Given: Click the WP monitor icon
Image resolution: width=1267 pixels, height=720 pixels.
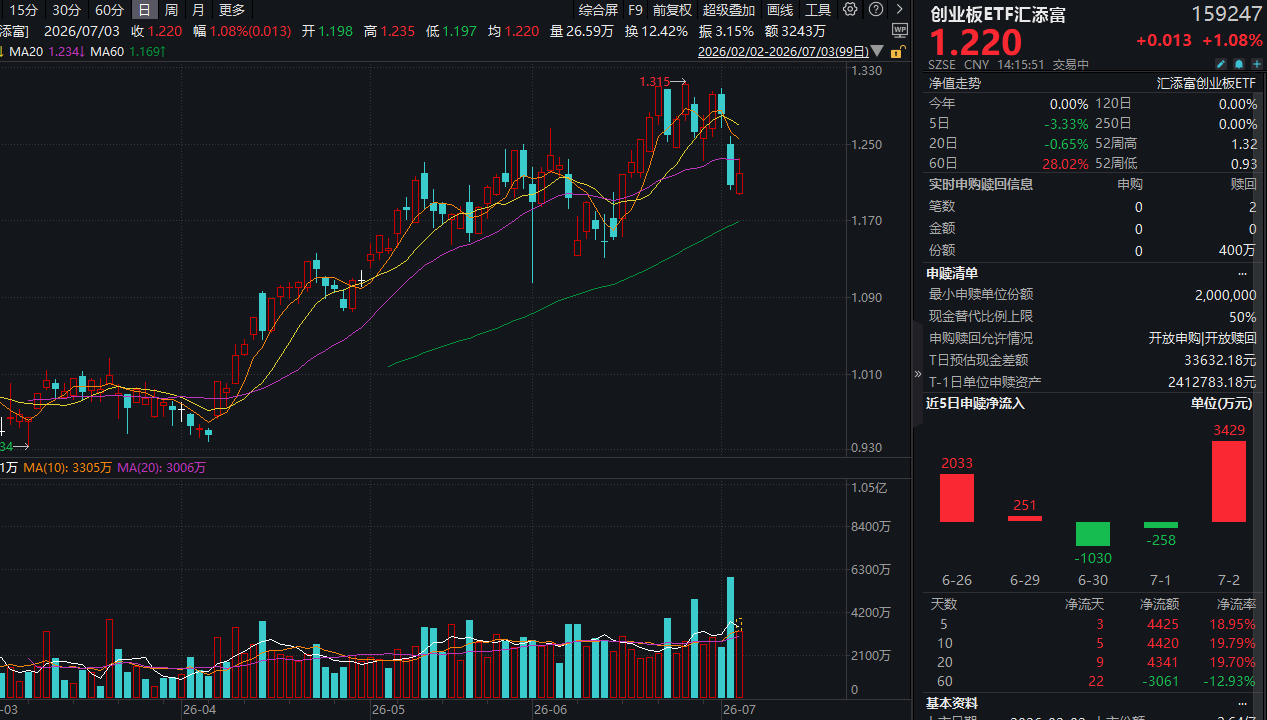Looking at the screenshot, I should (900, 30).
